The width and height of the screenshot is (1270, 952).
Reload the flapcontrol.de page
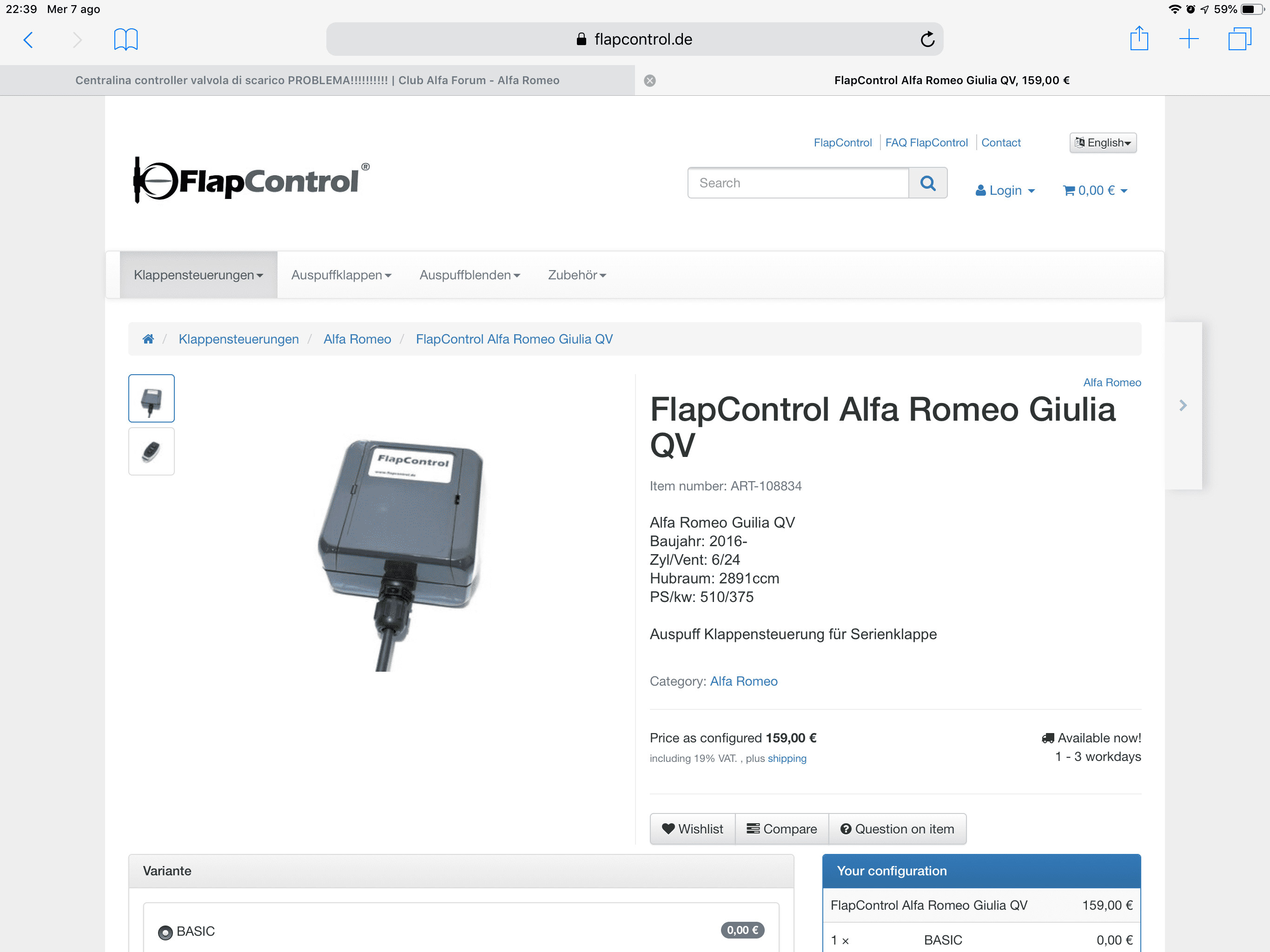(927, 39)
